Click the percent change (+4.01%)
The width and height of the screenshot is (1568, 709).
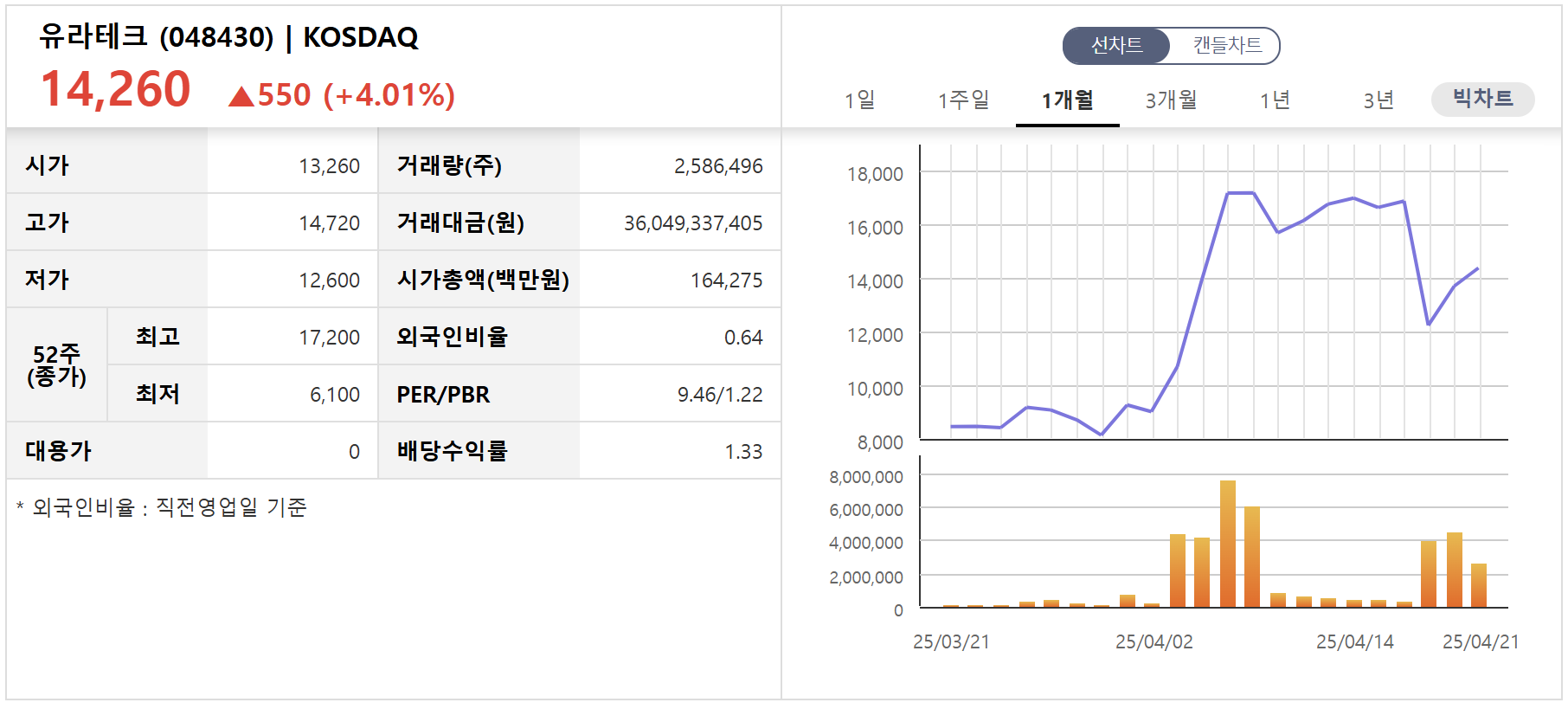click(389, 95)
